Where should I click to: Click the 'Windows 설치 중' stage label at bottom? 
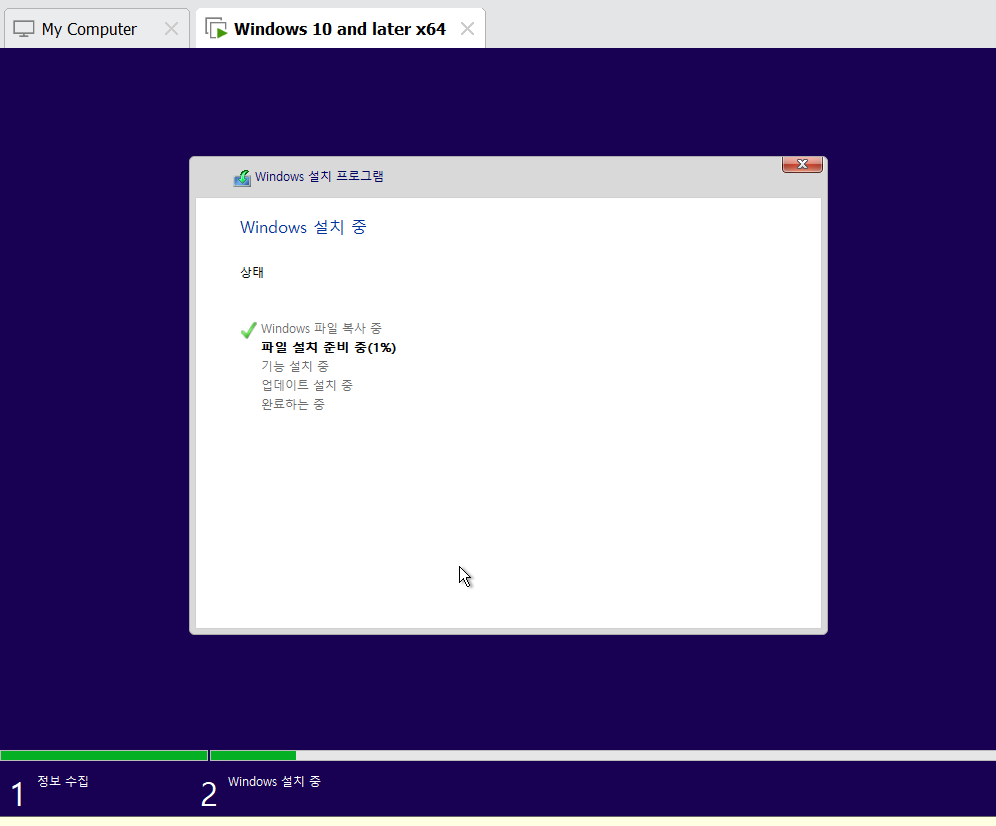coord(274,782)
